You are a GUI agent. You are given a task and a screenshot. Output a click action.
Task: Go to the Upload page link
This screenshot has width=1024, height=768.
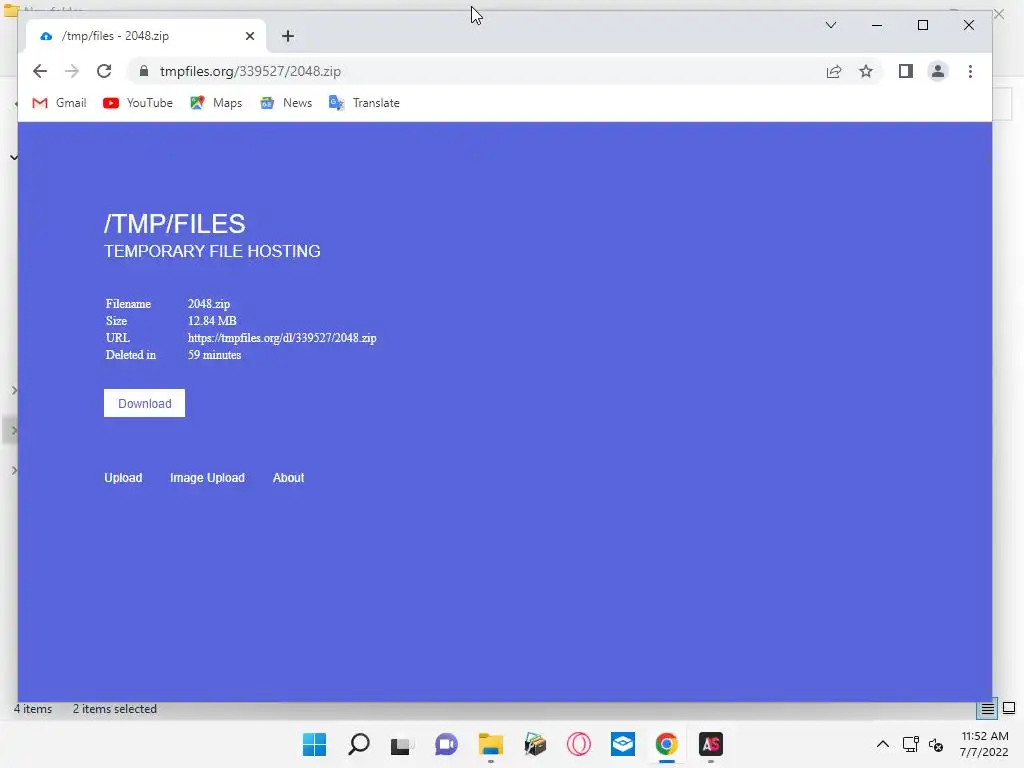(x=123, y=477)
